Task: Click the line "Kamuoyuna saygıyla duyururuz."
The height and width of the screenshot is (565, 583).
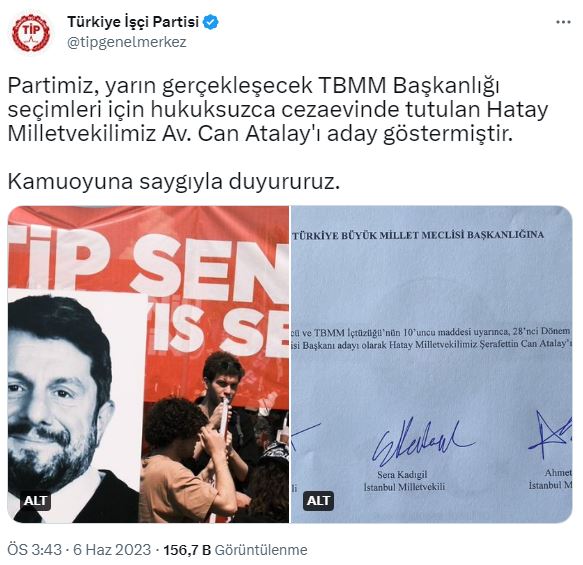Action: click(x=174, y=182)
